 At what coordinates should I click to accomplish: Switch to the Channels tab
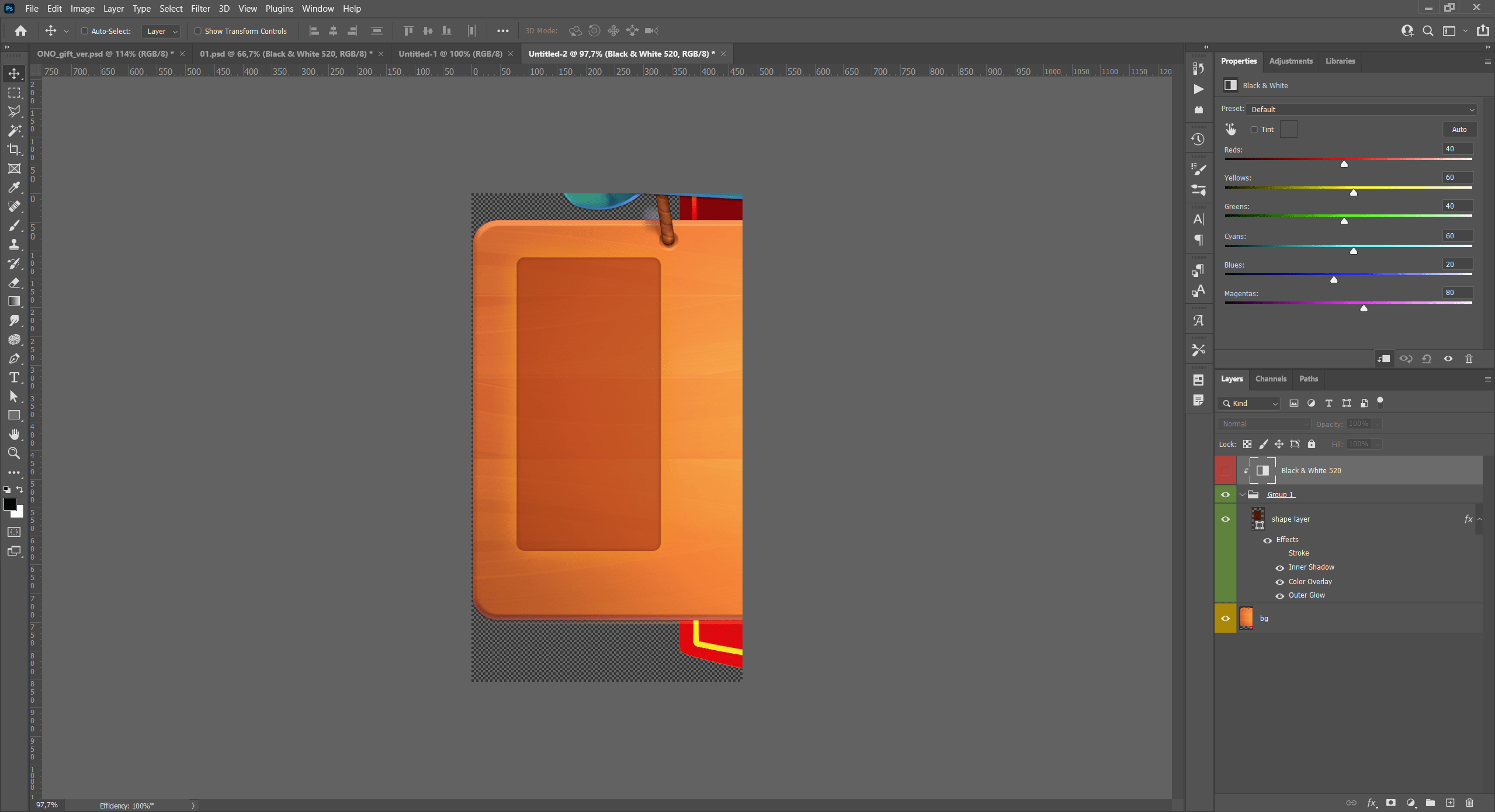click(1270, 379)
